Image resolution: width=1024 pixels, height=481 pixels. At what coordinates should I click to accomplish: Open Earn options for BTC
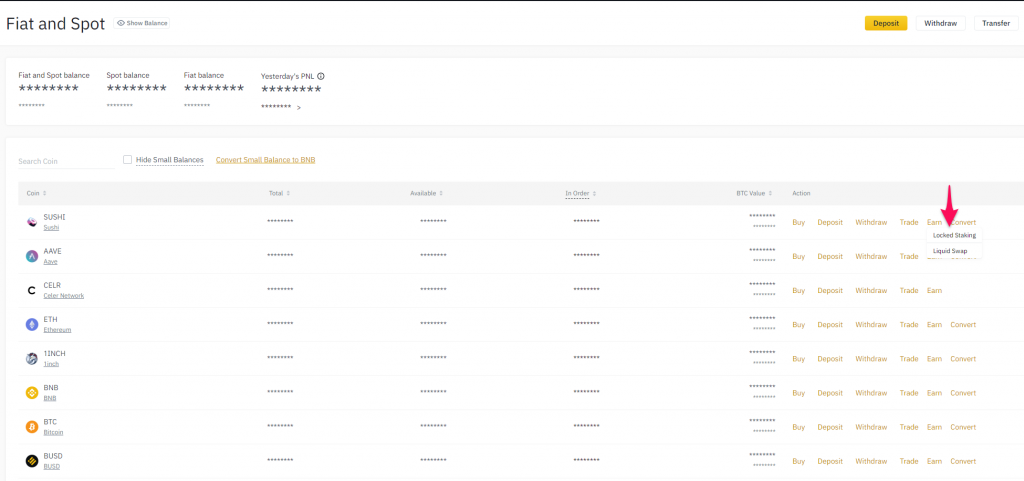934,427
